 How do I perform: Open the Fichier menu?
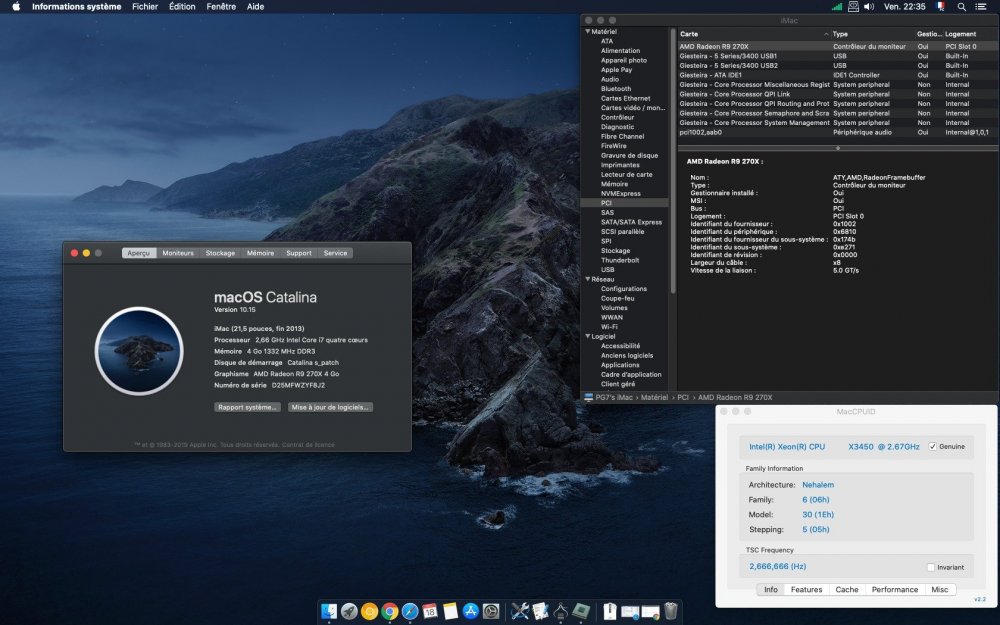pyautogui.click(x=145, y=6)
